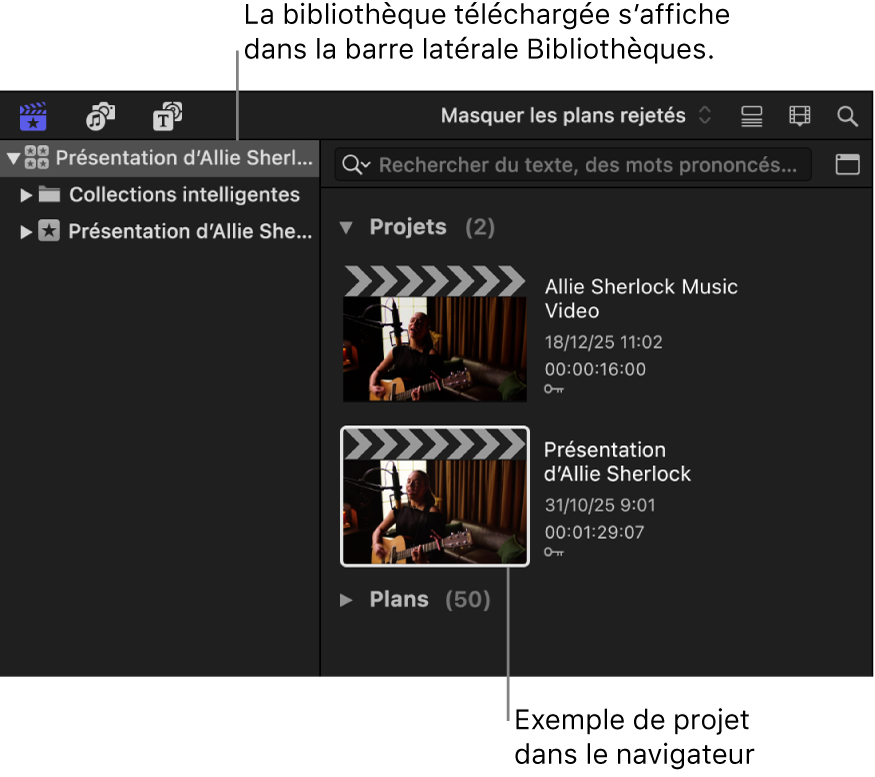Show the Libraries sidebar clapperboard icon
This screenshot has height=777, width=875.
(33, 116)
